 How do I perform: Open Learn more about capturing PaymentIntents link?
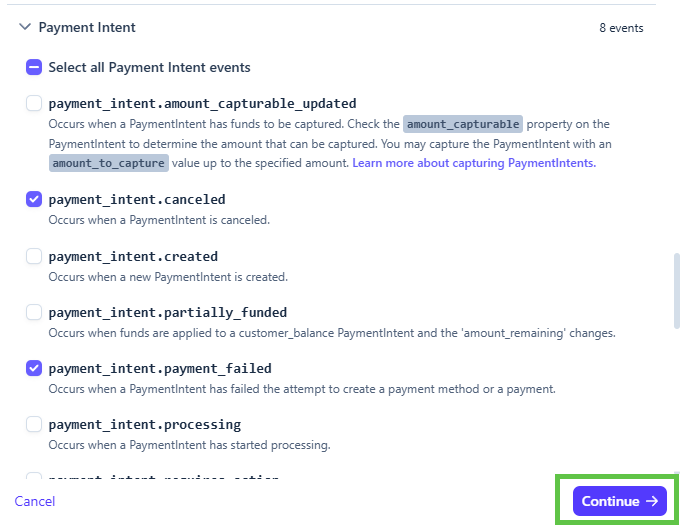coord(474,162)
